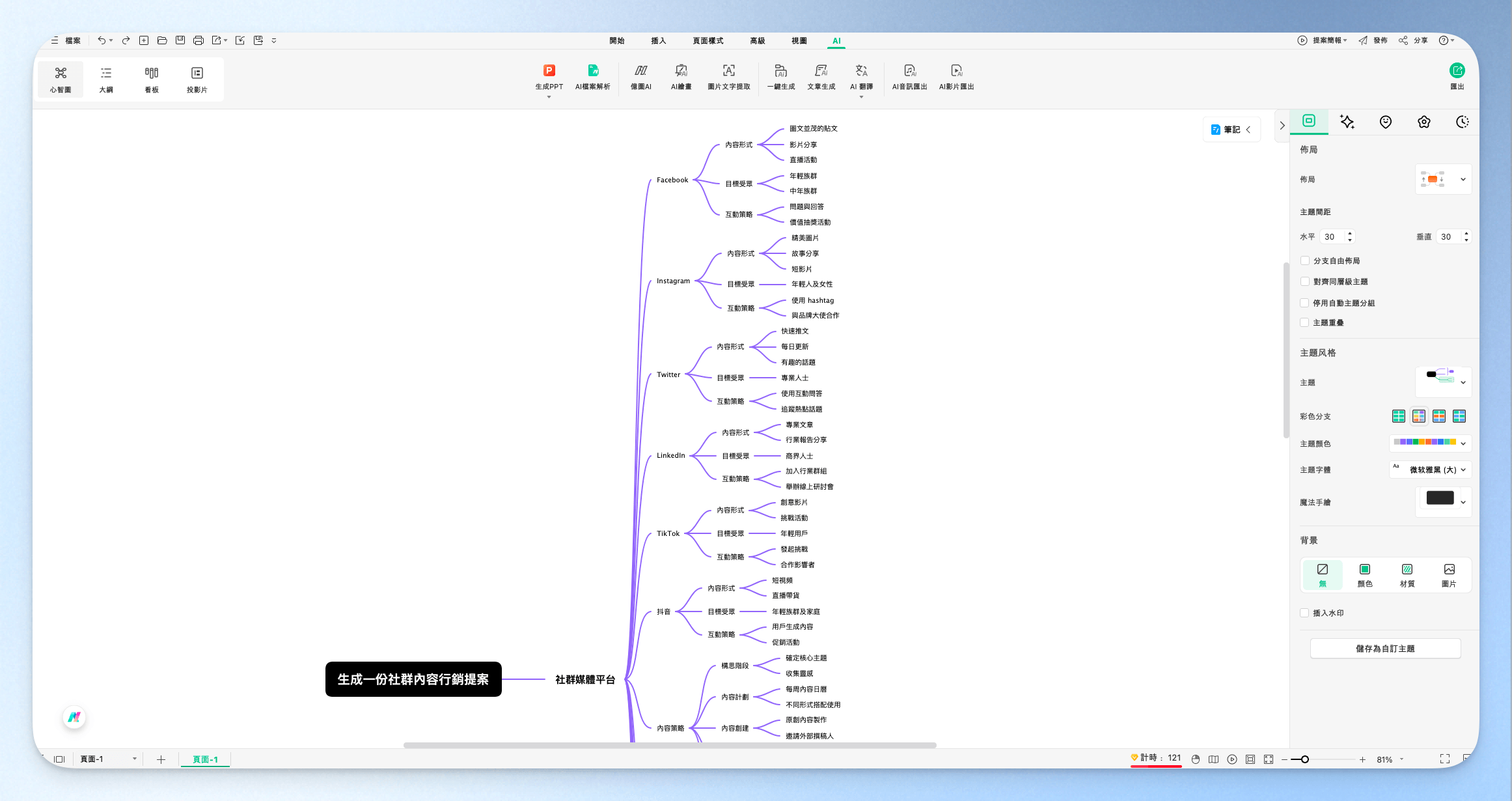
Task: Collapse the right side panel chevron
Action: pos(1282,126)
